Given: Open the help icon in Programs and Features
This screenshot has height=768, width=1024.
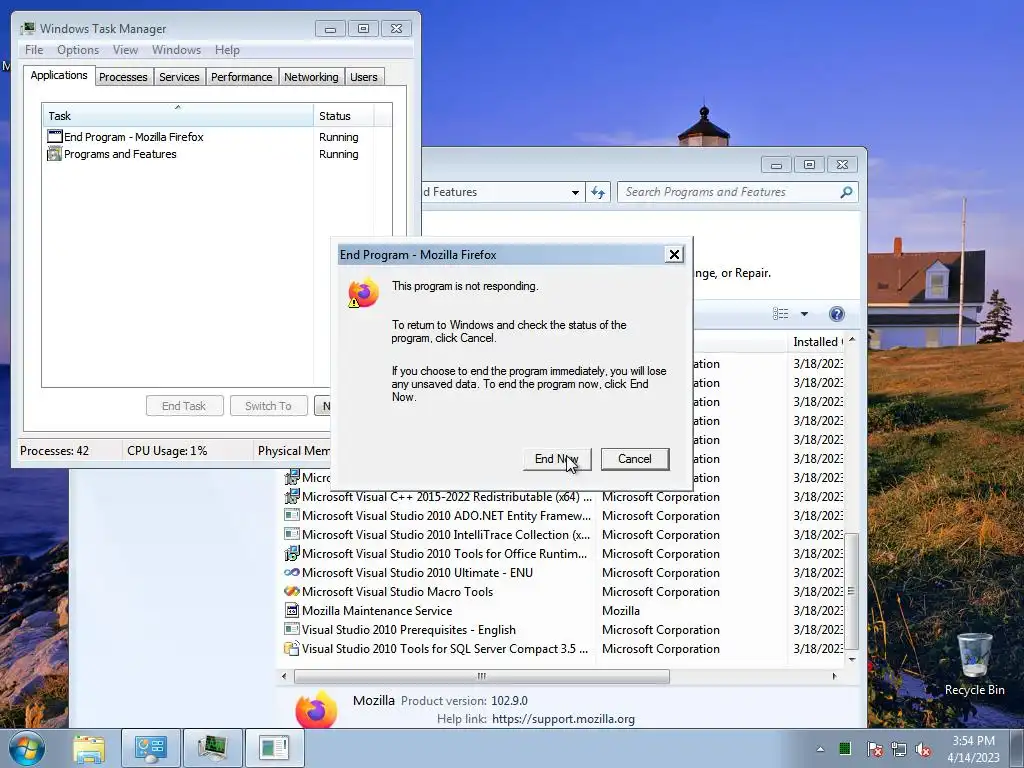Looking at the screenshot, I should [837, 314].
